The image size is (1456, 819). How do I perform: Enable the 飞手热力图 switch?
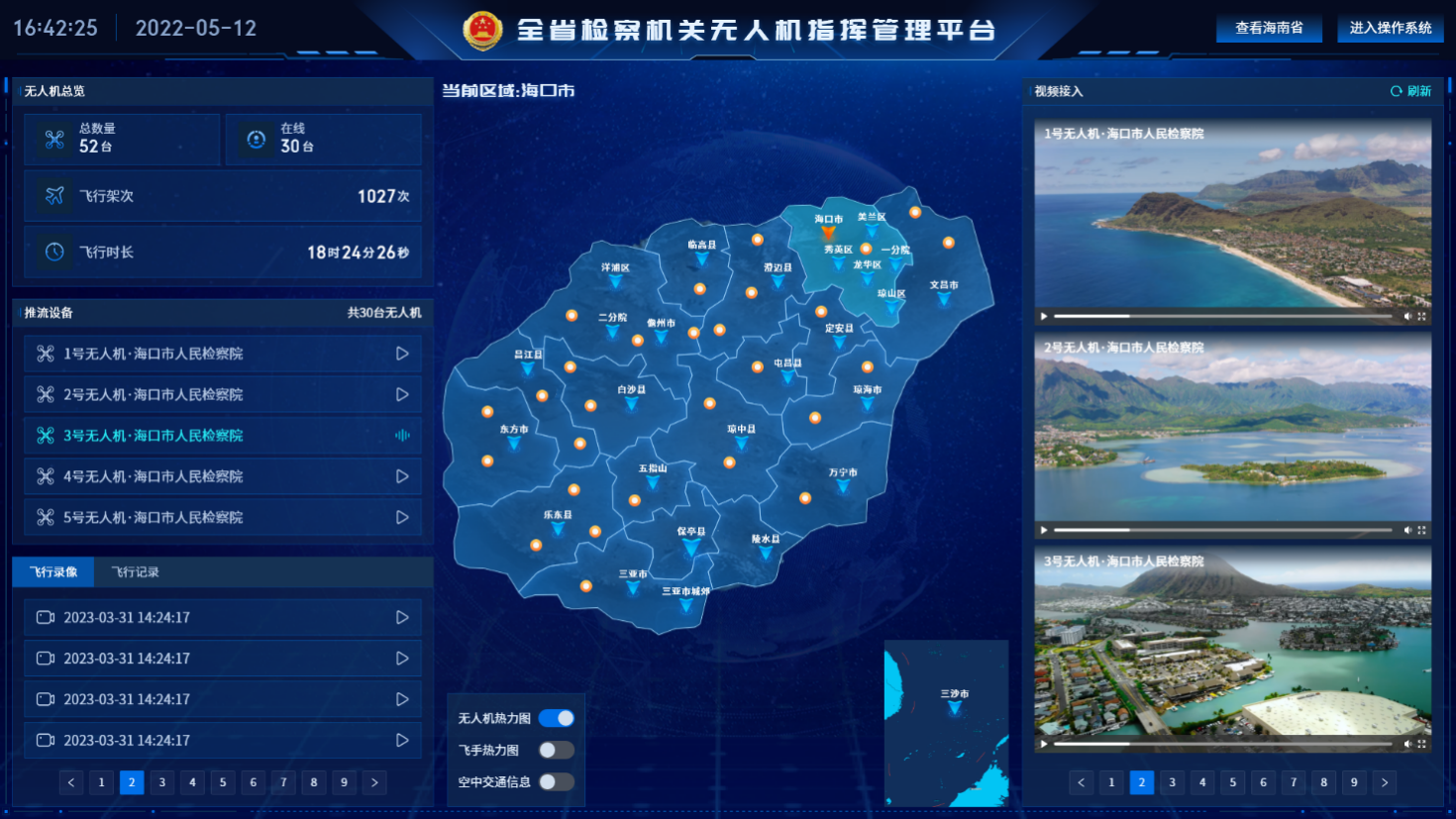click(x=557, y=750)
